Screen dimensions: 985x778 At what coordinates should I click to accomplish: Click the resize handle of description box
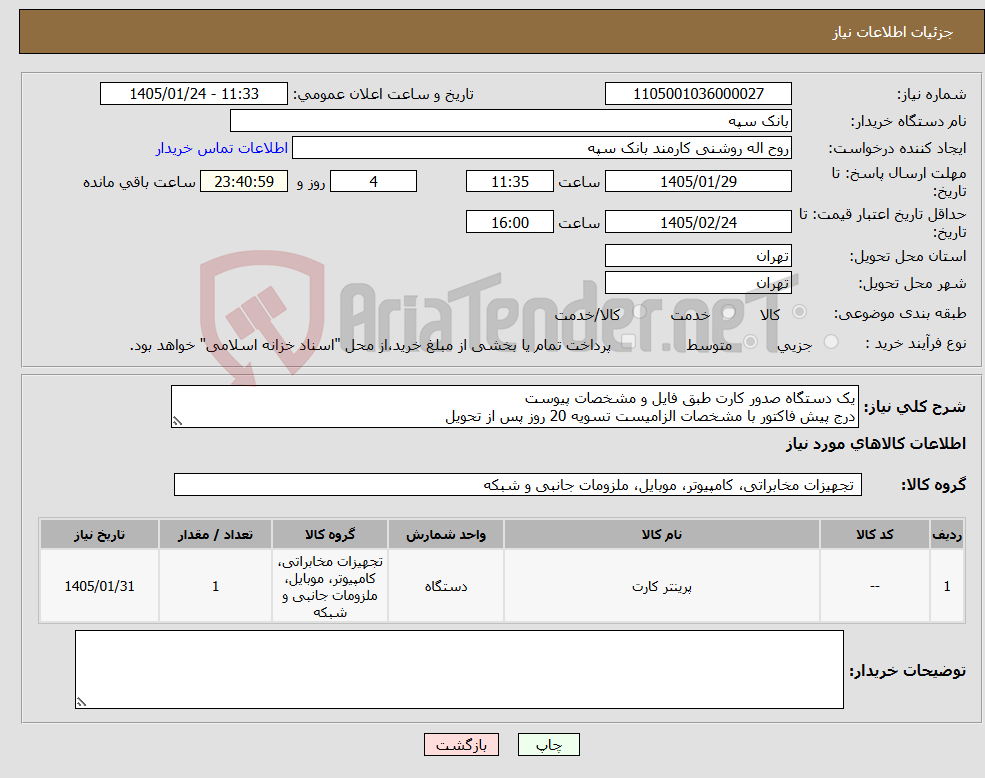click(x=177, y=422)
